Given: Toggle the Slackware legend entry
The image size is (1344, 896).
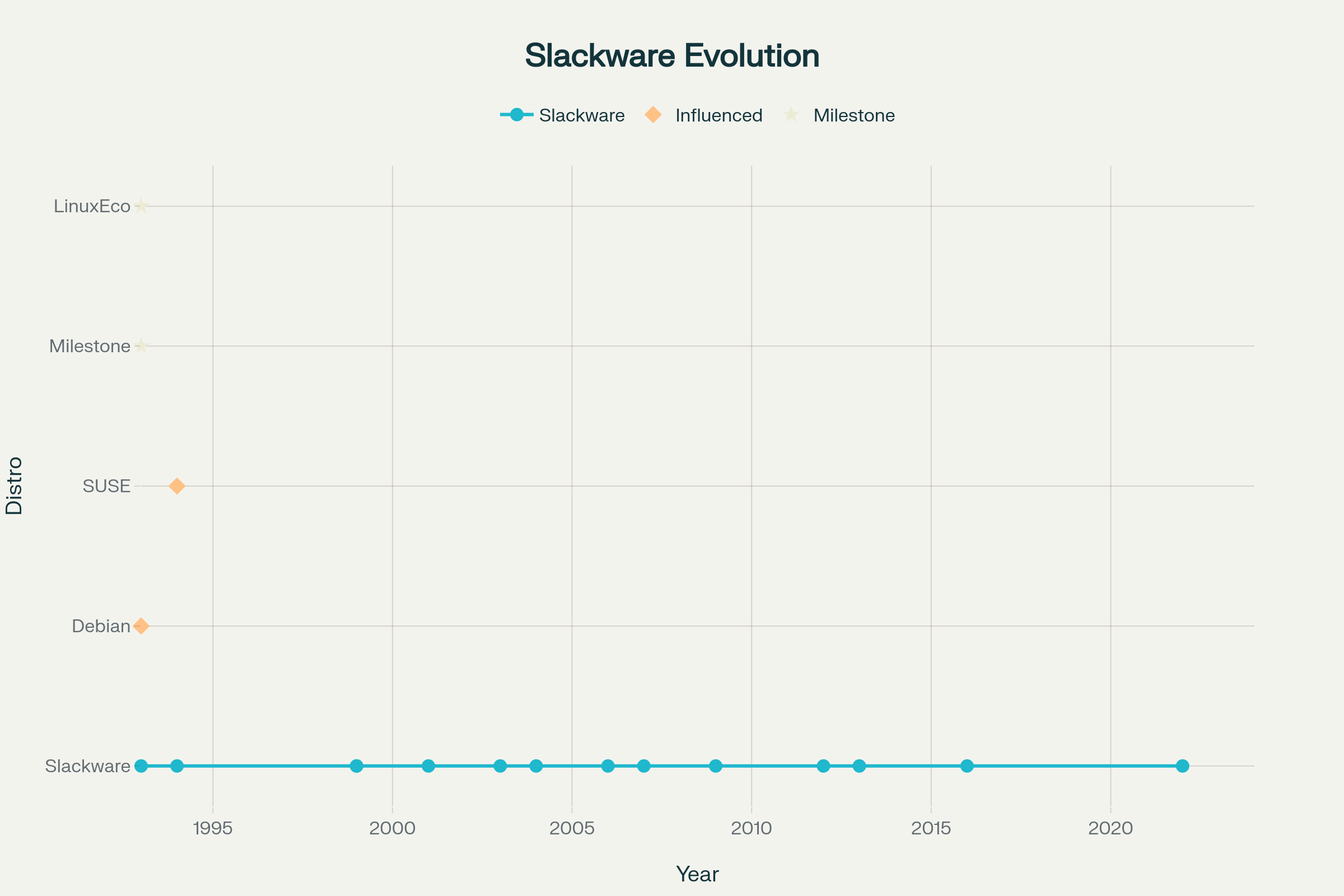Looking at the screenshot, I should tap(563, 115).
